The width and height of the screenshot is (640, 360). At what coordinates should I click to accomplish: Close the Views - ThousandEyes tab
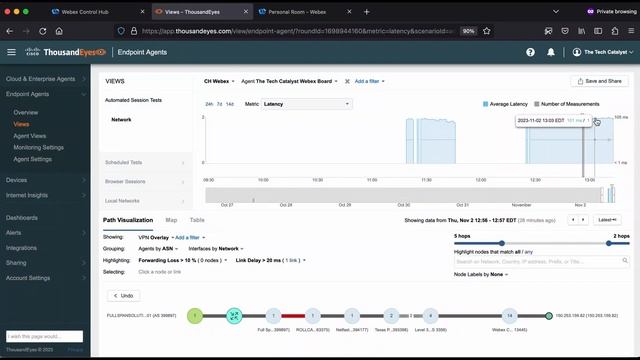coord(246,12)
